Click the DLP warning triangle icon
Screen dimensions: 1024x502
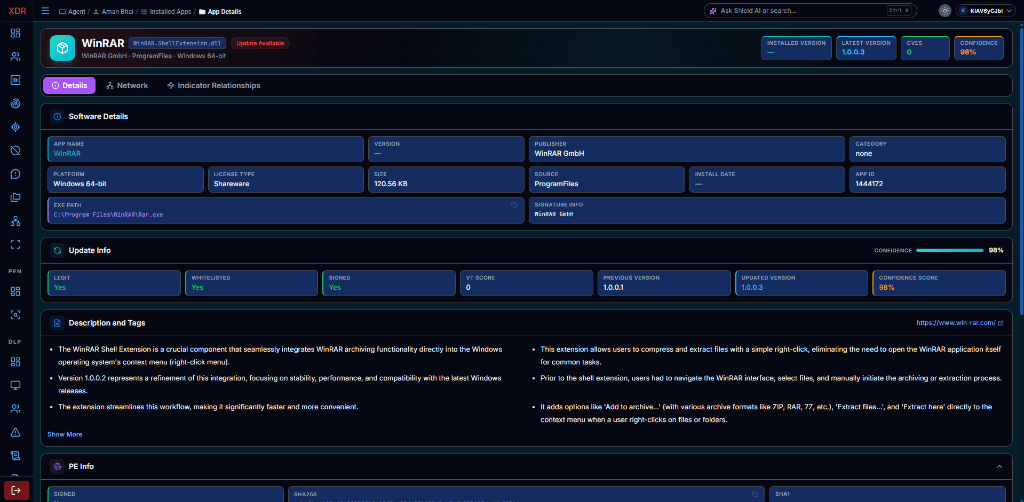pos(16,432)
